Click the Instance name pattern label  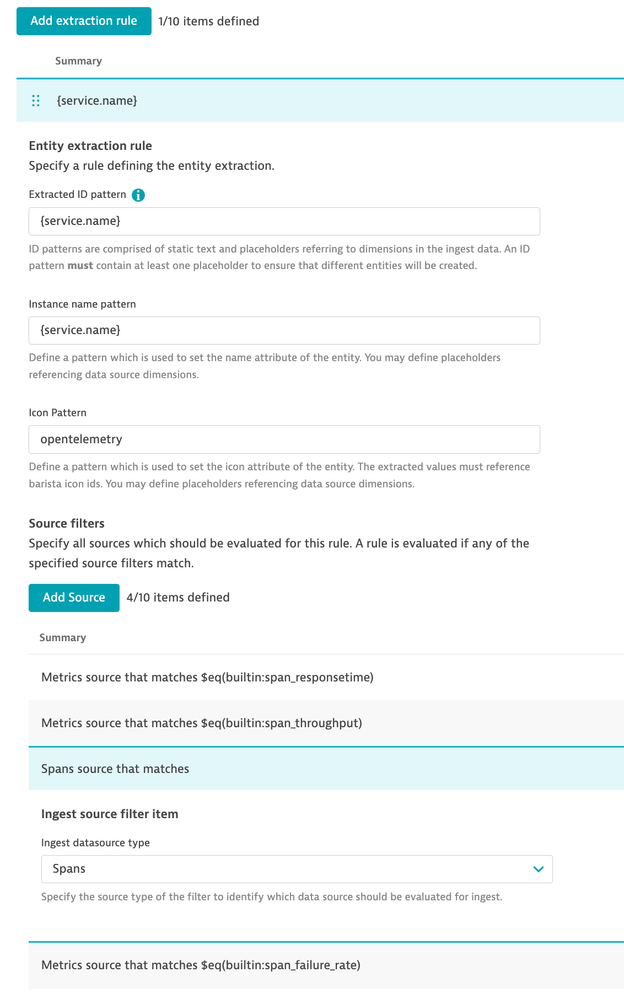tap(82, 304)
